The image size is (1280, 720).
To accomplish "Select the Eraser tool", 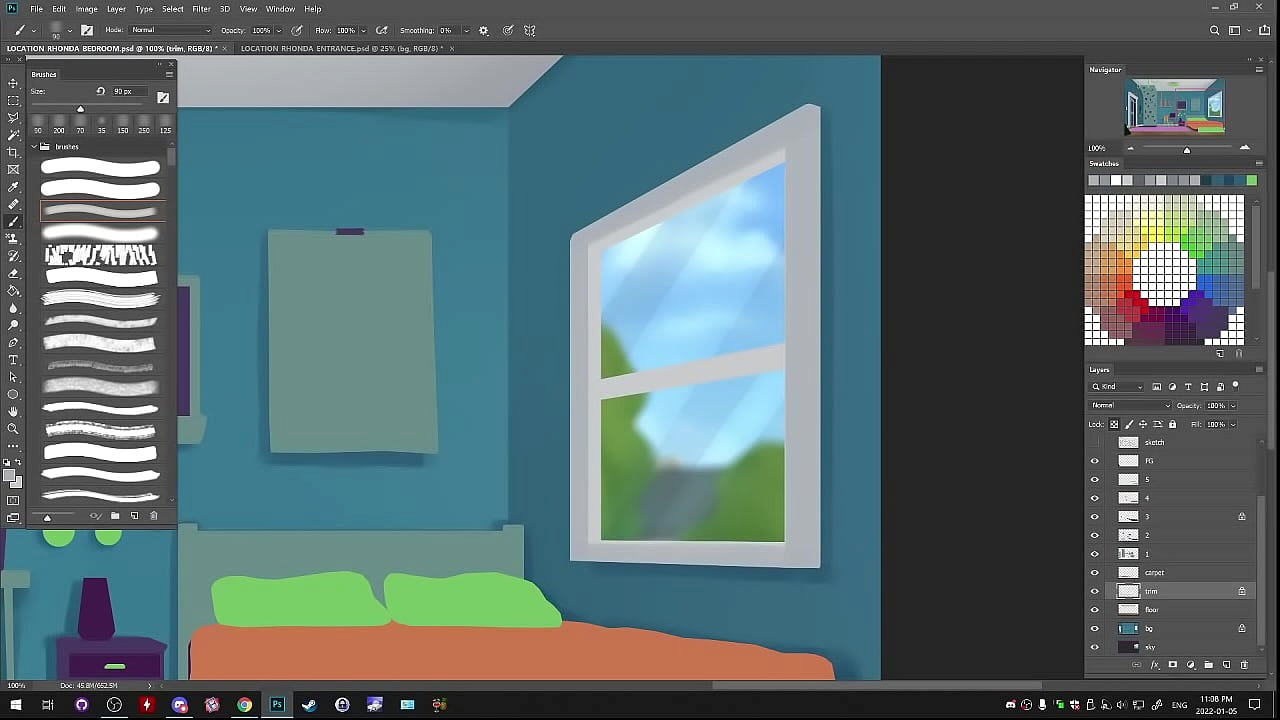I will click(13, 273).
